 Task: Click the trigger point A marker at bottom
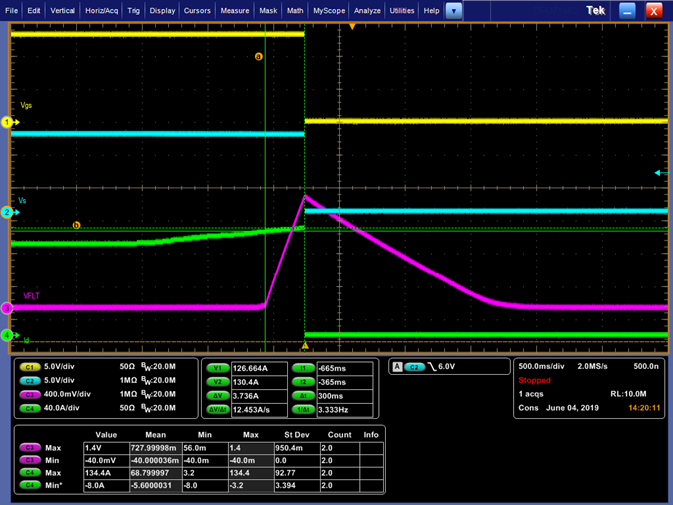point(305,345)
